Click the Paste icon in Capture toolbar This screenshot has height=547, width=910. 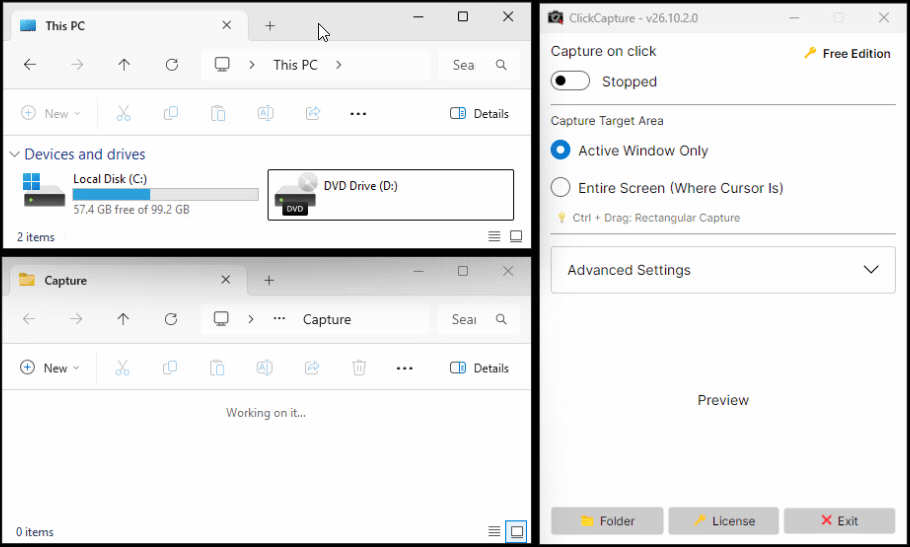217,368
